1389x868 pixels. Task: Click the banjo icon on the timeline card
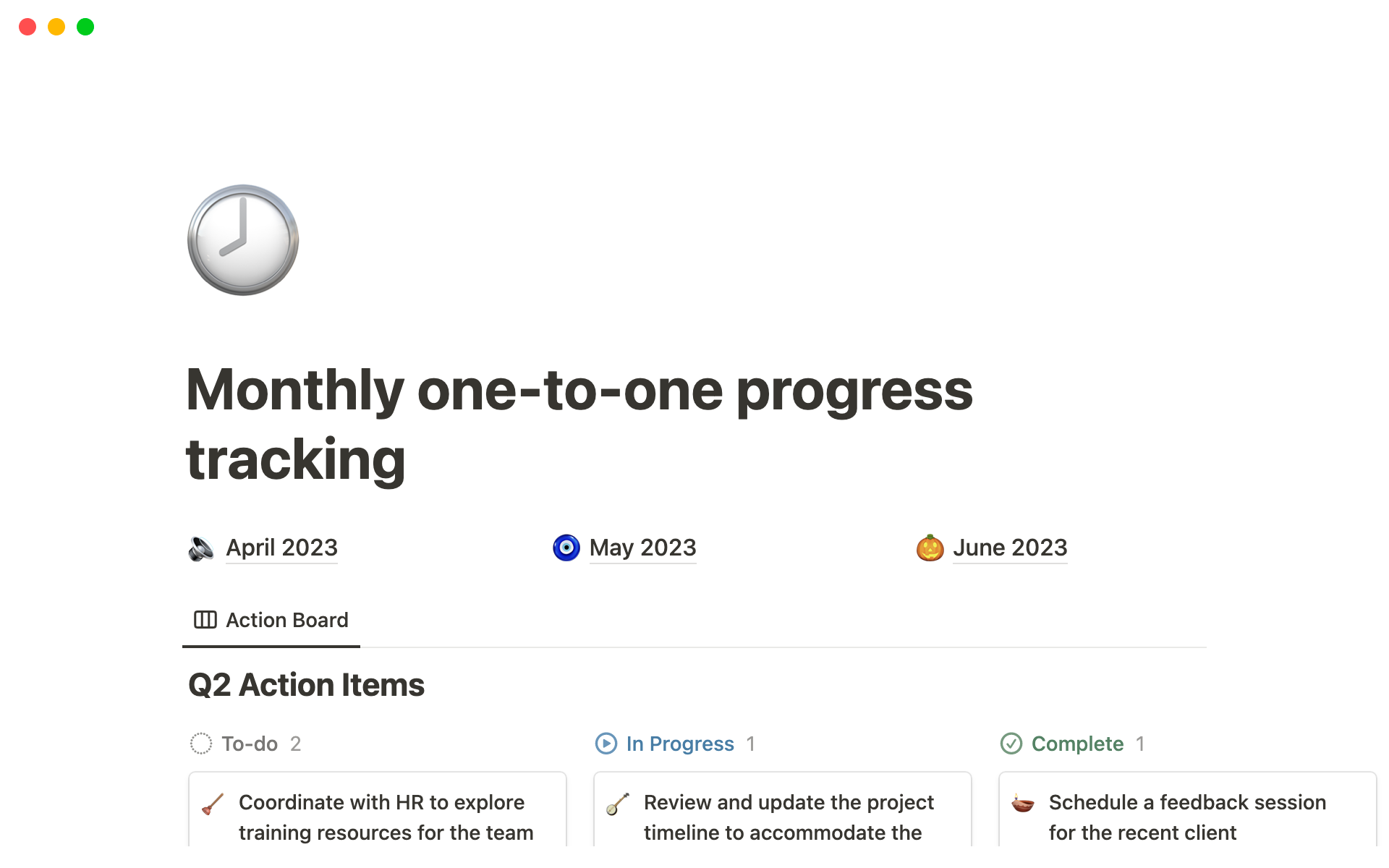pyautogui.click(x=618, y=804)
